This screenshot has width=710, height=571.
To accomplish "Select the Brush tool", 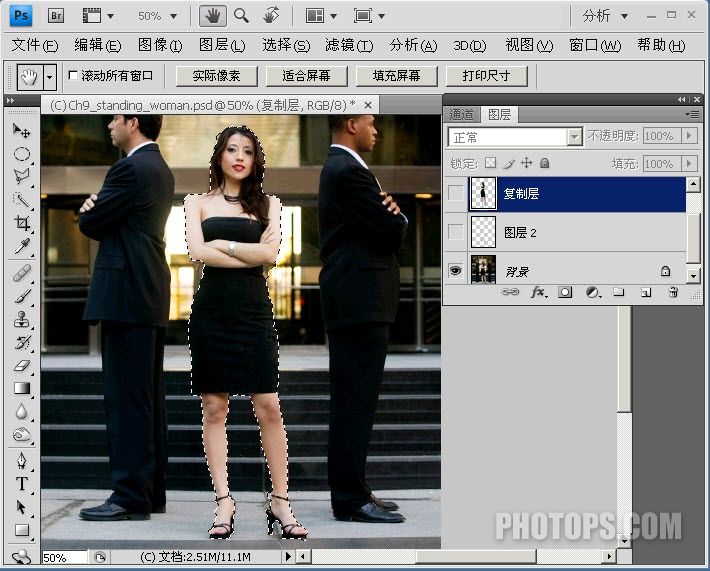I will [x=21, y=296].
